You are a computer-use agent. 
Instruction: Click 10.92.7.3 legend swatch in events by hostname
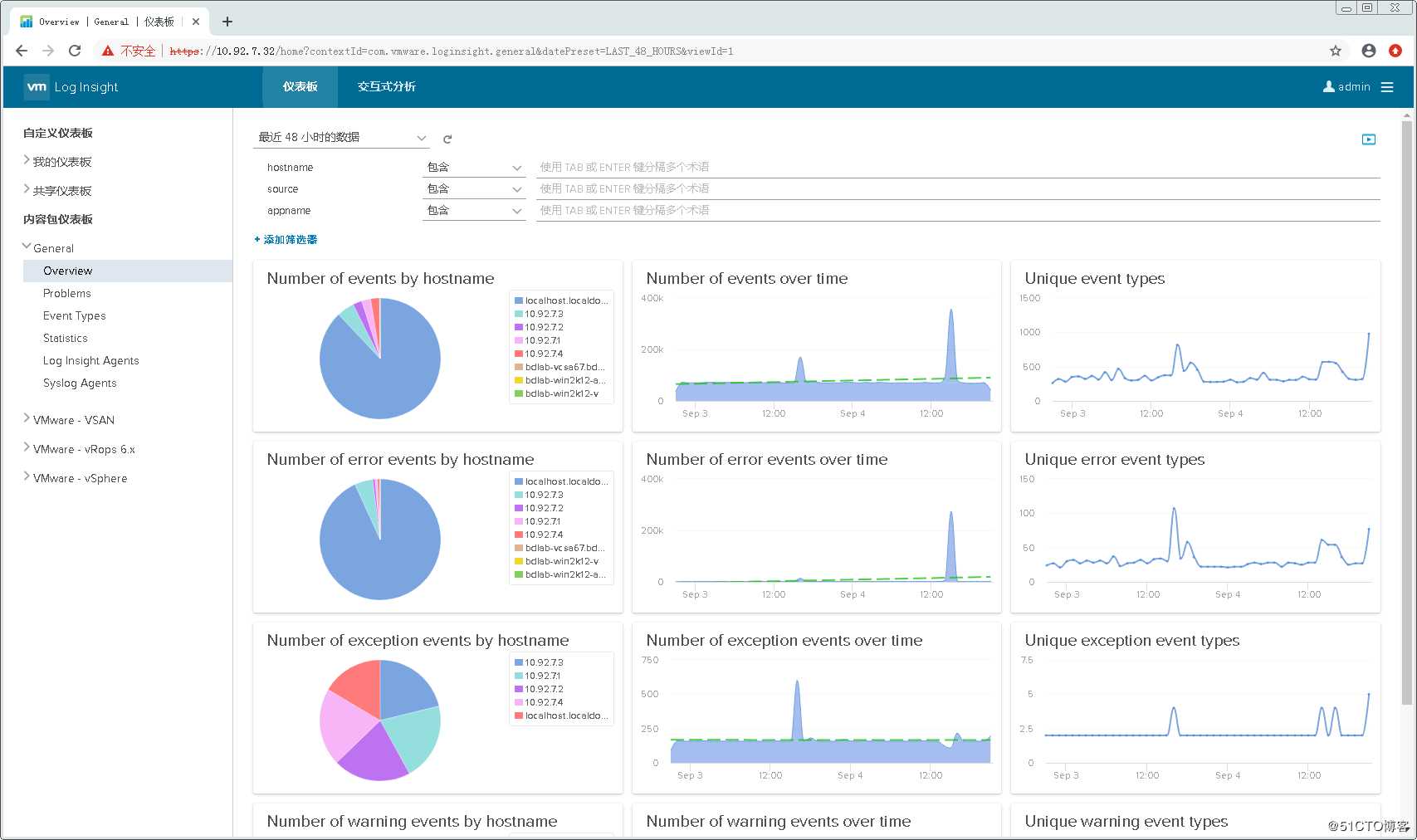tap(519, 314)
